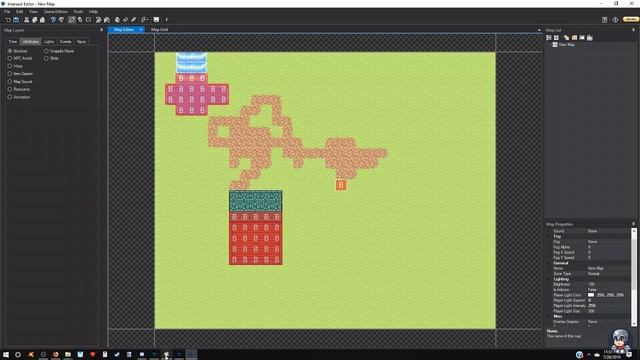Click the first Flip selection icon

click(98, 20)
